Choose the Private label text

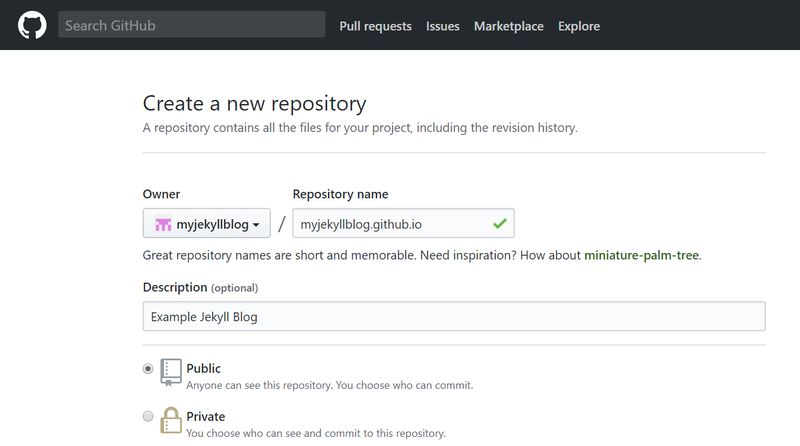[206, 416]
